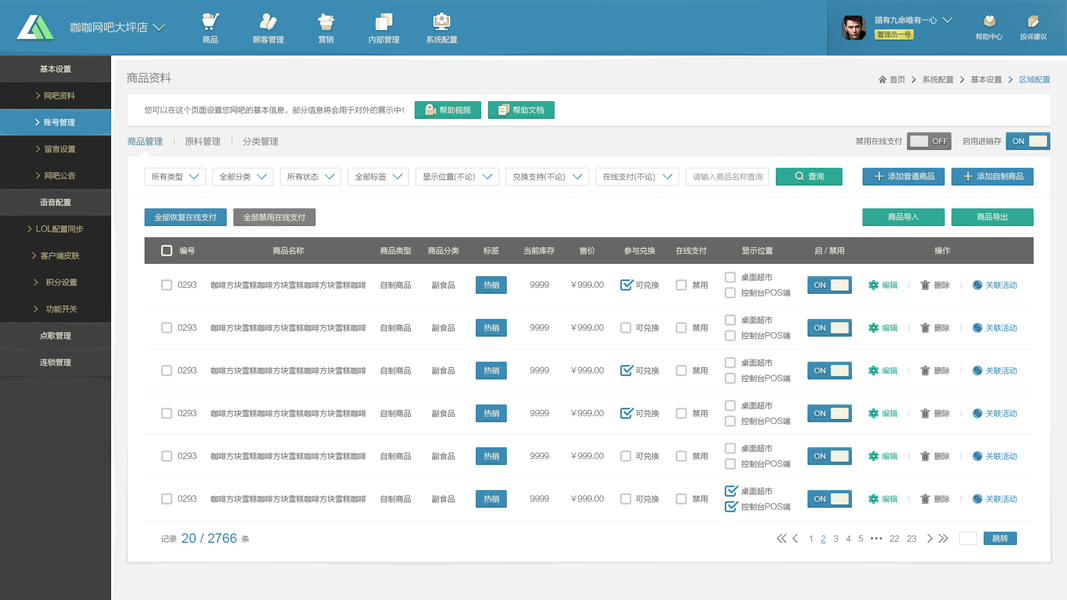
Task: Click 关联活动 icon in the first product row
Action: 977,285
